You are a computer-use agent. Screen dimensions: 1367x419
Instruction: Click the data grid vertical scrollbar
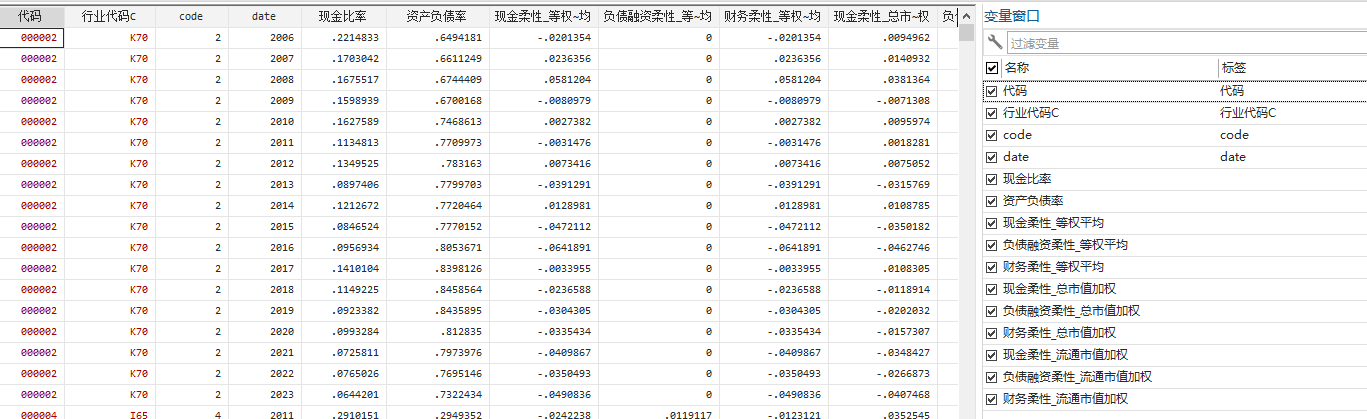[x=966, y=200]
